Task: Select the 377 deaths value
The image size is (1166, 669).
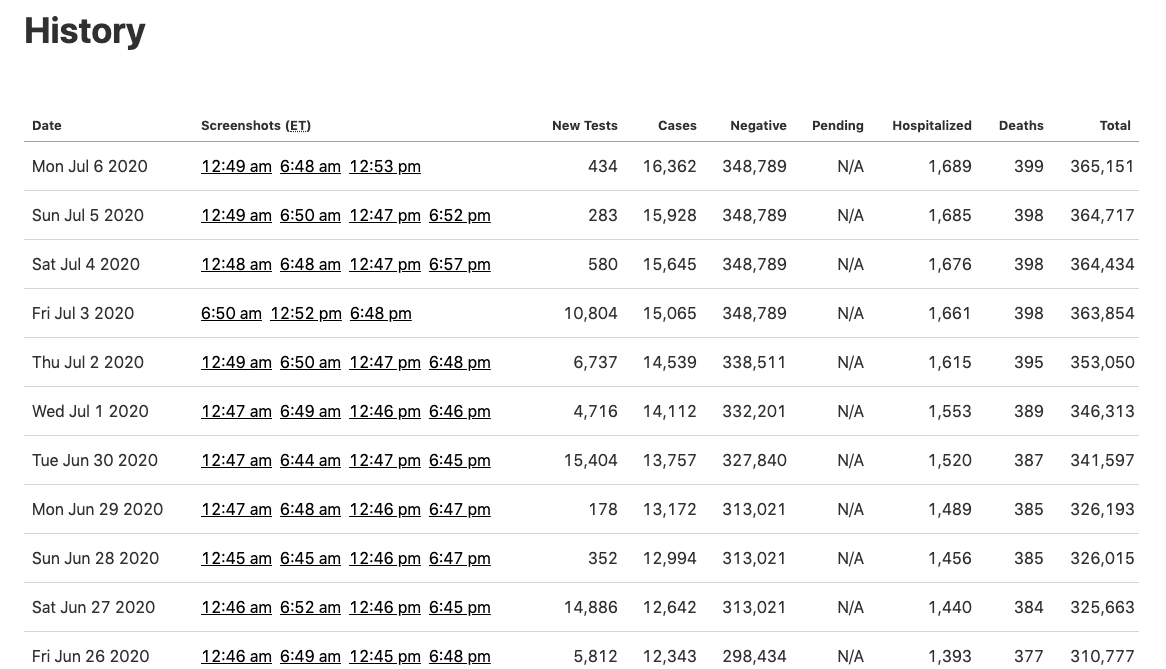Action: point(1029,657)
